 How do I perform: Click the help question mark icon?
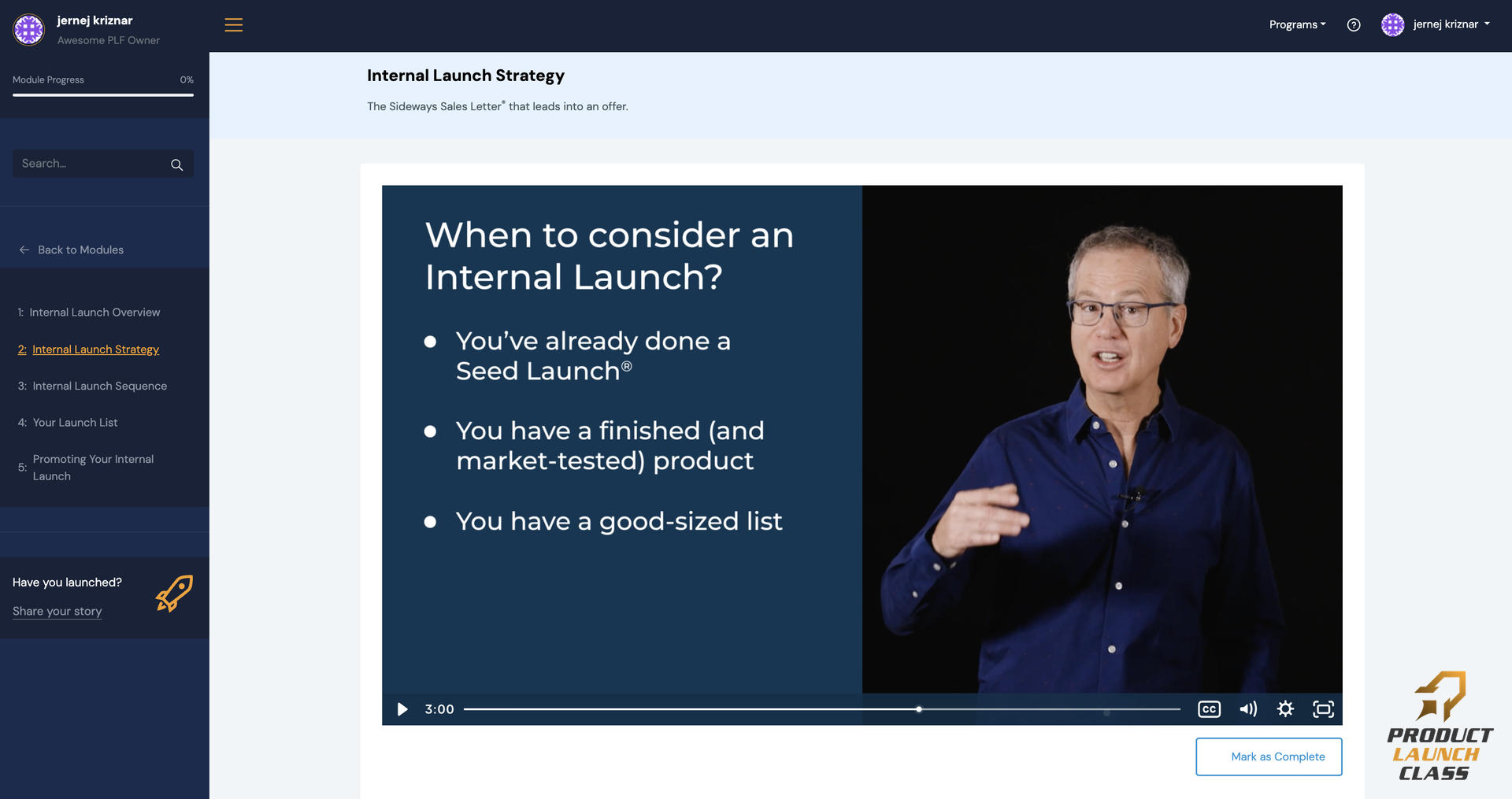[1354, 24]
